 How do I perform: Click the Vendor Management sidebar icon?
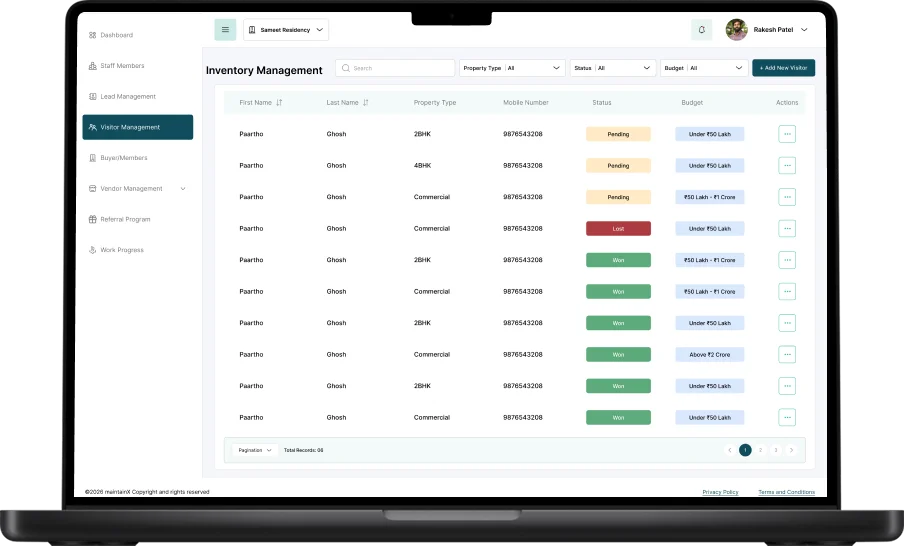pyautogui.click(x=92, y=189)
